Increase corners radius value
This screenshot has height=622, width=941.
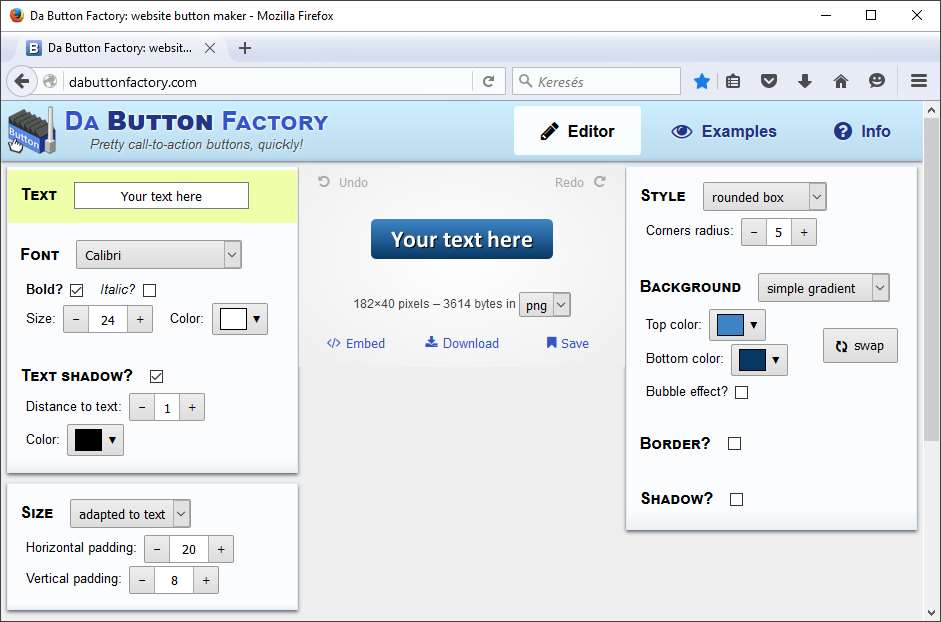pos(804,232)
